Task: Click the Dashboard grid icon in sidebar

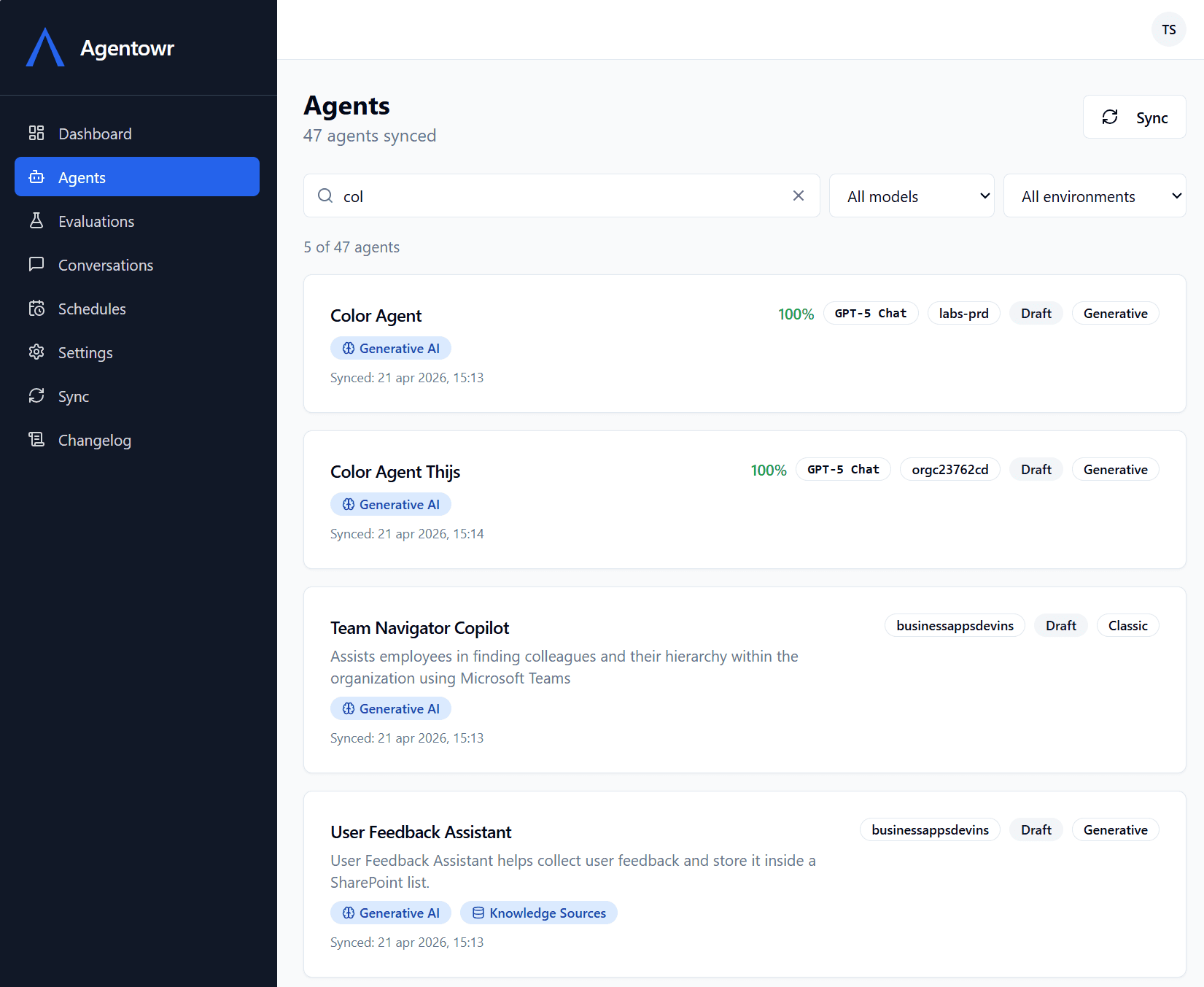Action: [36, 133]
